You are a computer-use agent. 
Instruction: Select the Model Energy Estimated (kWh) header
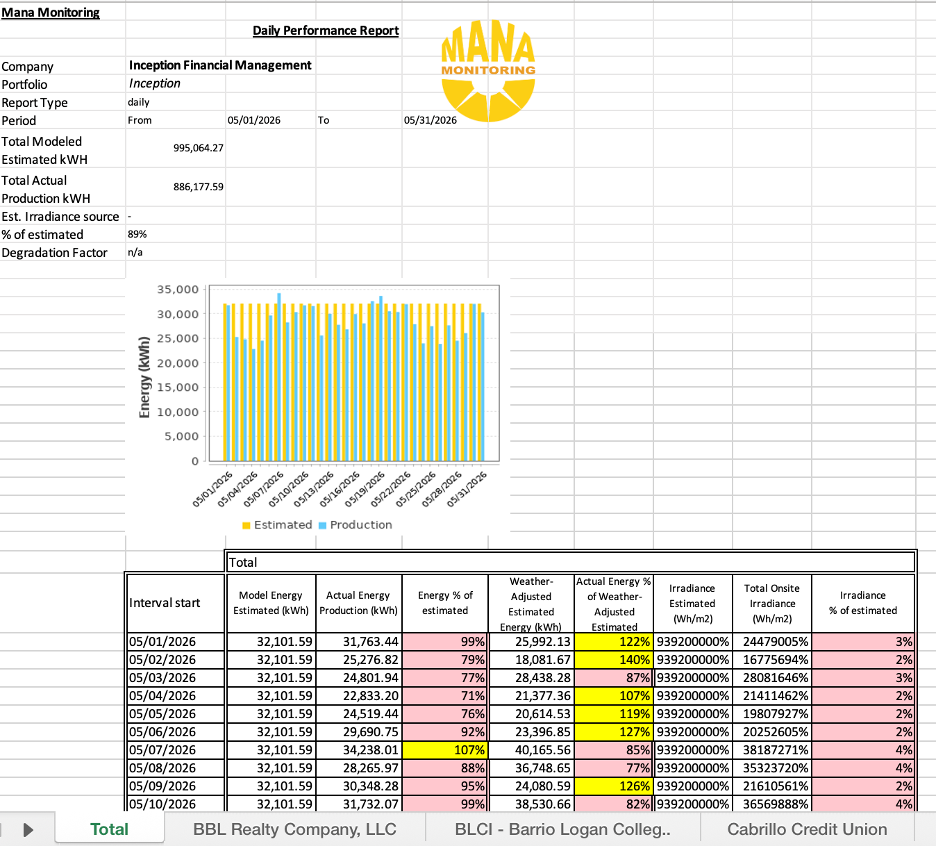click(x=271, y=603)
